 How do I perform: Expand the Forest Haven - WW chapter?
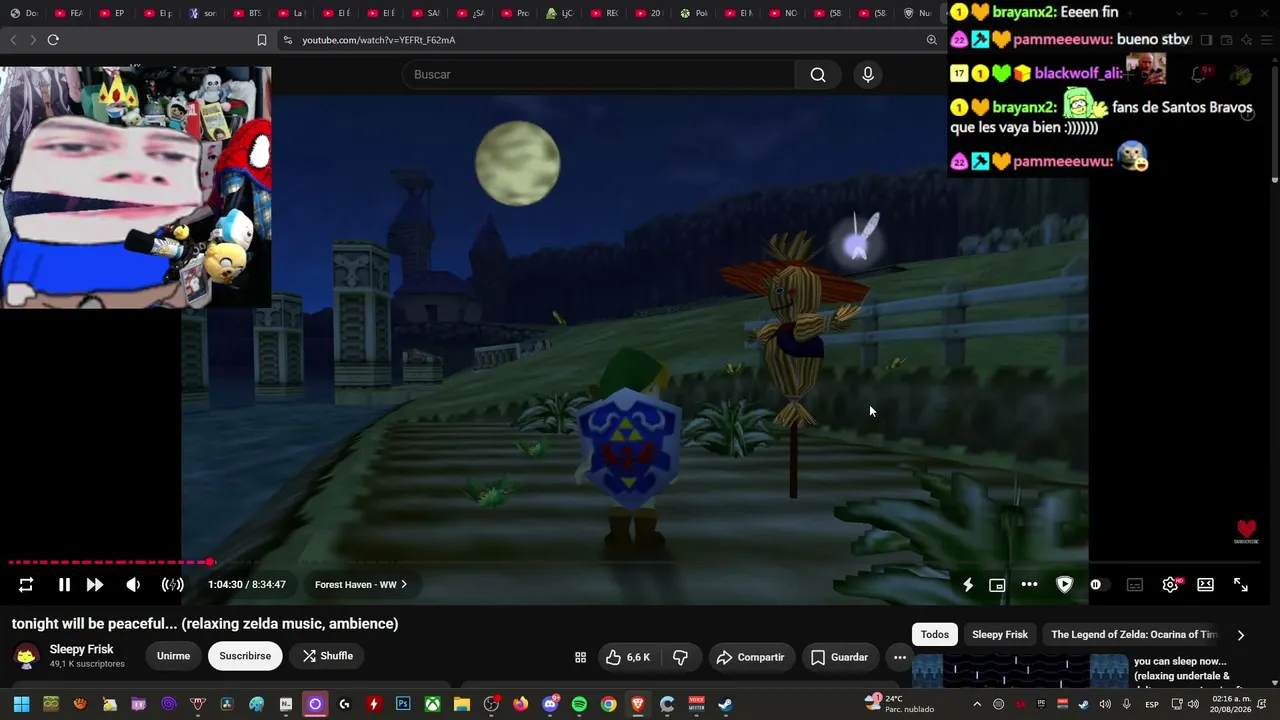coord(361,585)
